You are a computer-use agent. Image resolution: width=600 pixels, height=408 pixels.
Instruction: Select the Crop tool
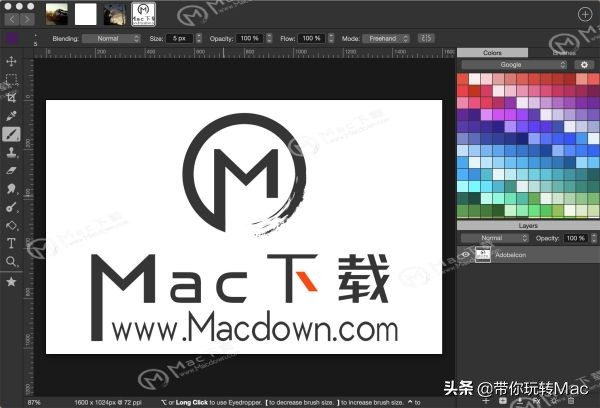coord(11,97)
